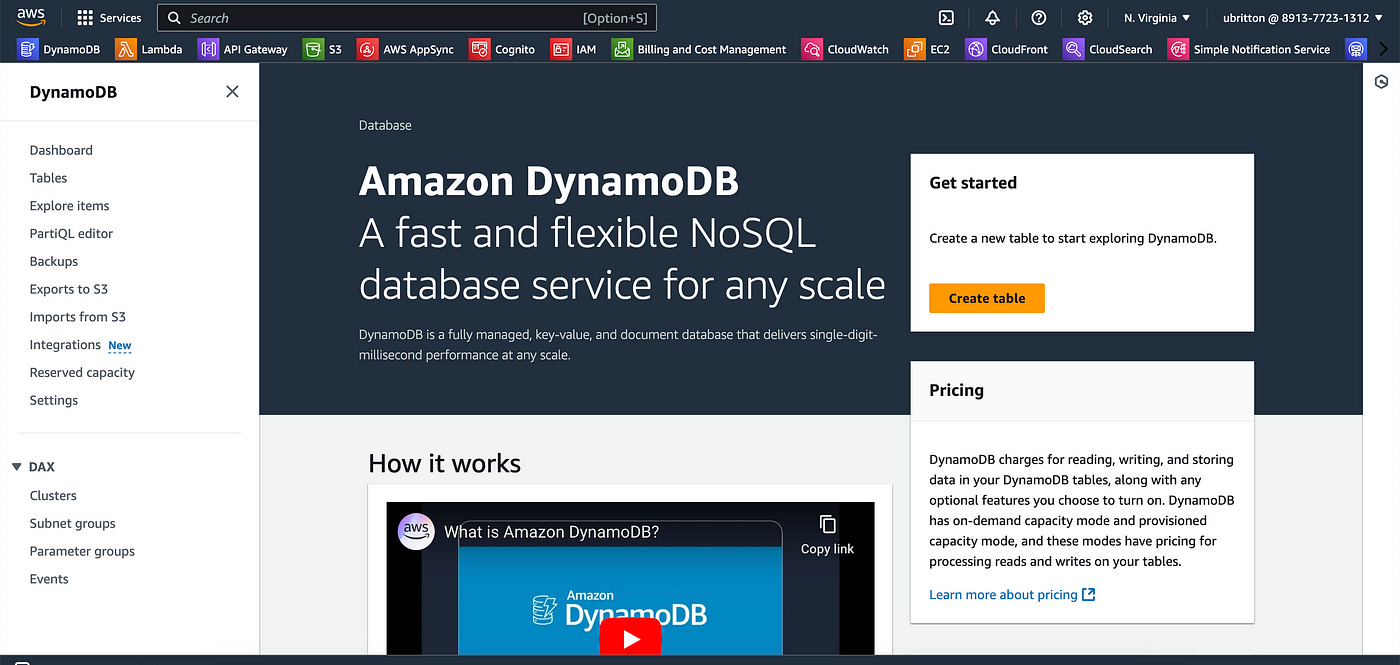Open DAX Events in the sidebar

49,579
